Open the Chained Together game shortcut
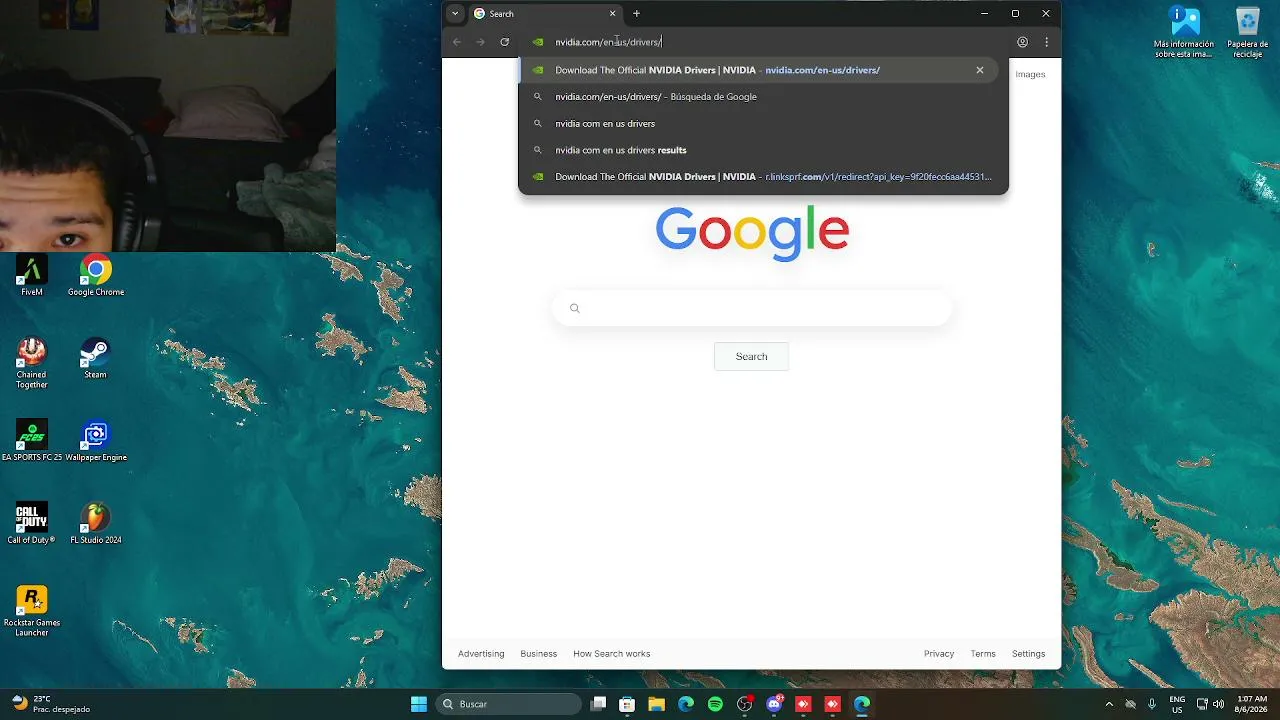 pyautogui.click(x=32, y=363)
